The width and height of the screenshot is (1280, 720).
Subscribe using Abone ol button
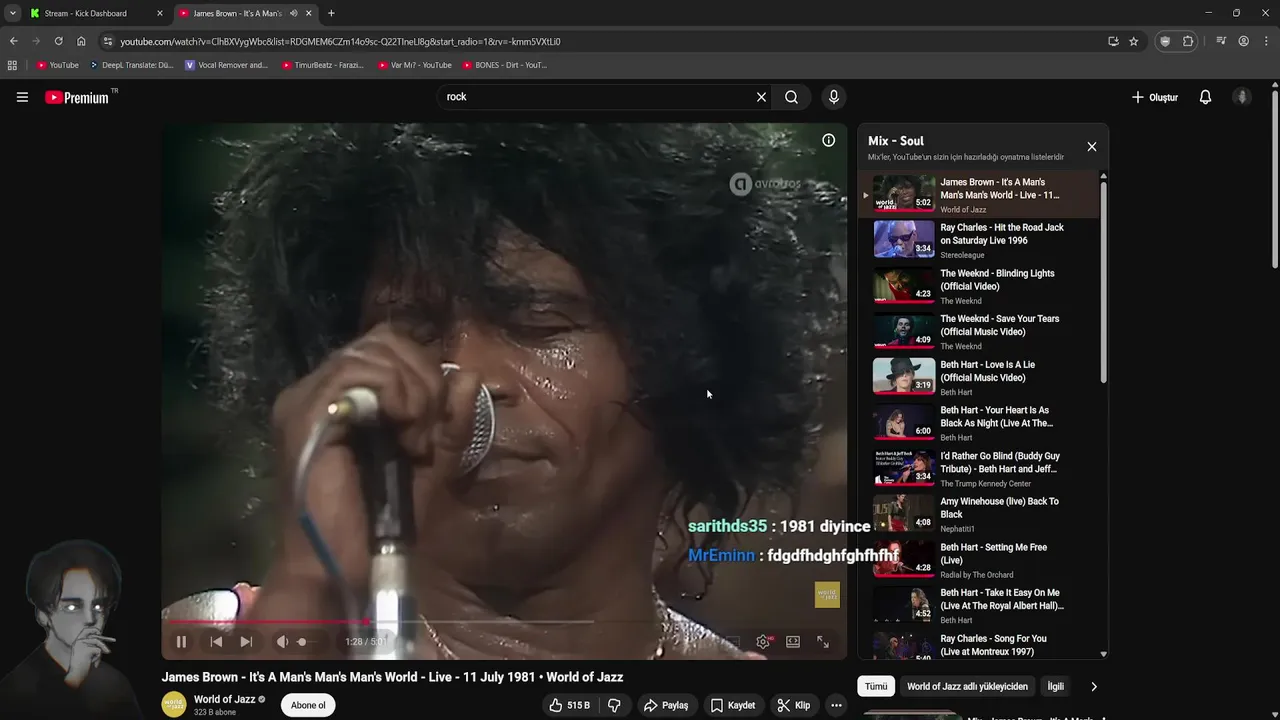point(308,705)
